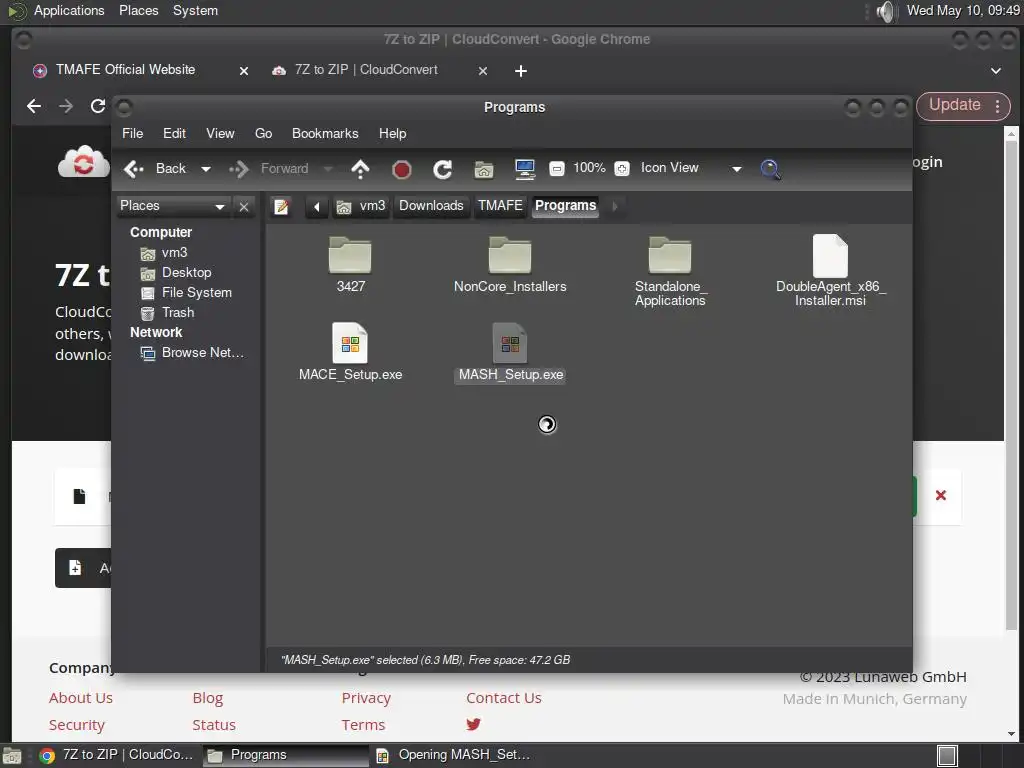This screenshot has width=1024, height=768.
Task: Close the TMAFE Official Website tab
Action: coord(244,71)
